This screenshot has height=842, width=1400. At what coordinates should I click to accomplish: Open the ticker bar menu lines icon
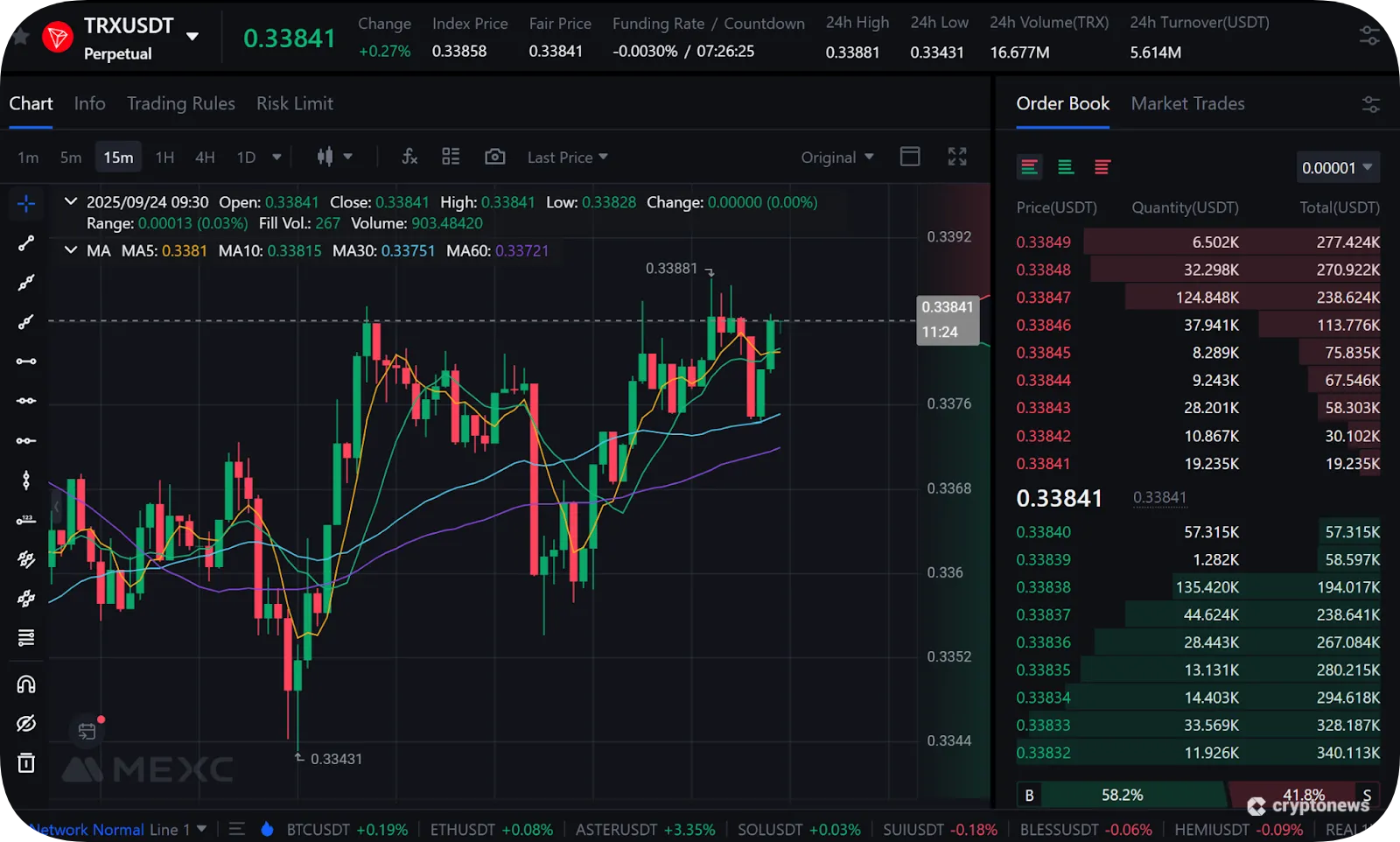[236, 829]
